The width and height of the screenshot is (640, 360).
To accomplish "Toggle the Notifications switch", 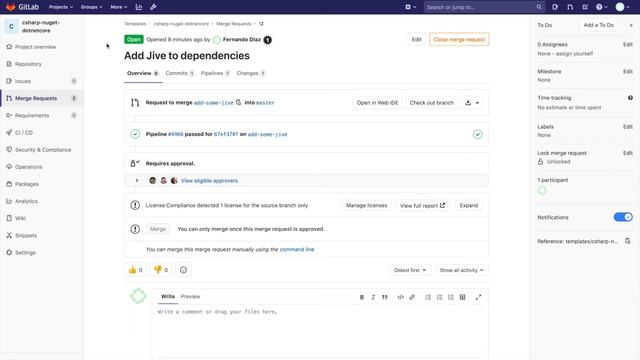I will (623, 217).
